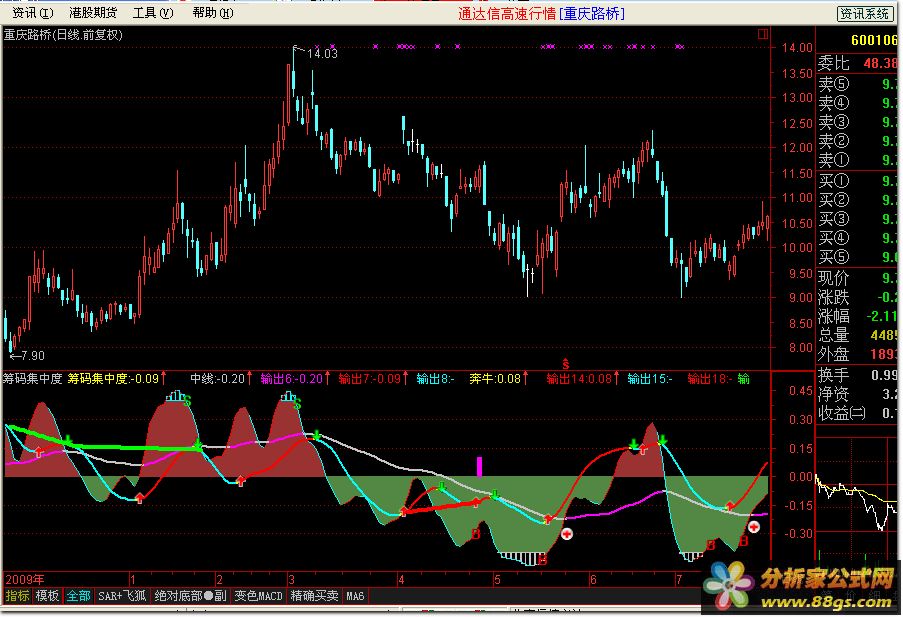Click the 奔牛:0.08 indicator value

(495, 379)
